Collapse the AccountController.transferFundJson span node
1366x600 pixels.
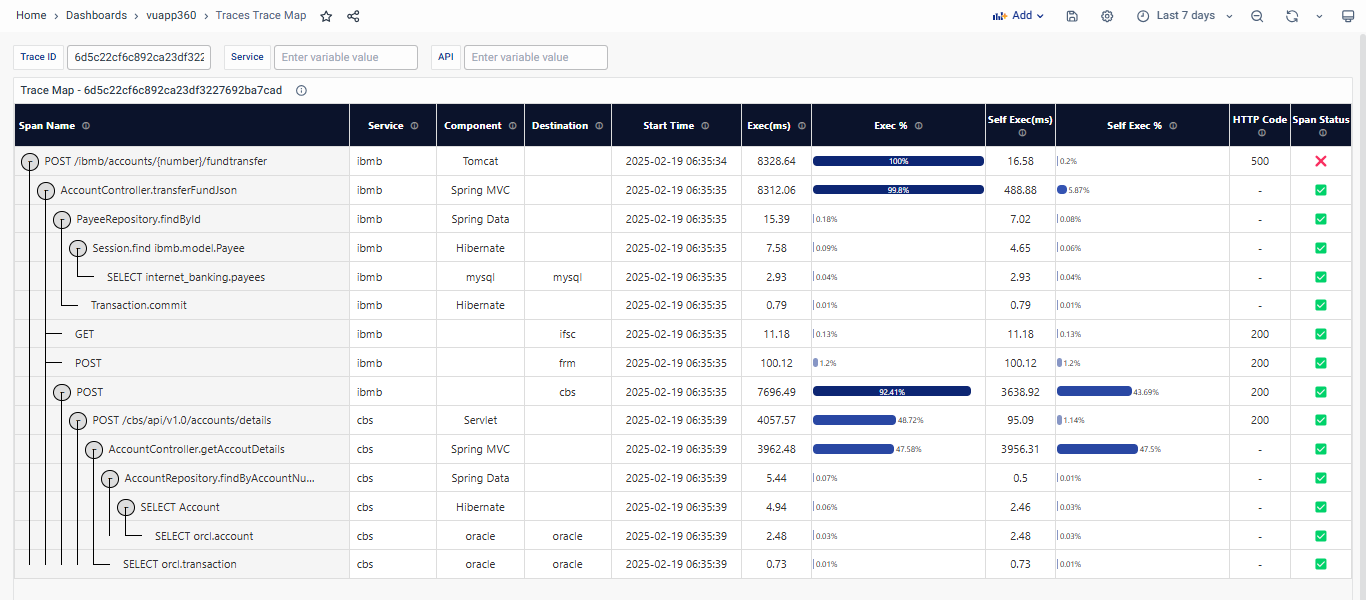[x=45, y=190]
